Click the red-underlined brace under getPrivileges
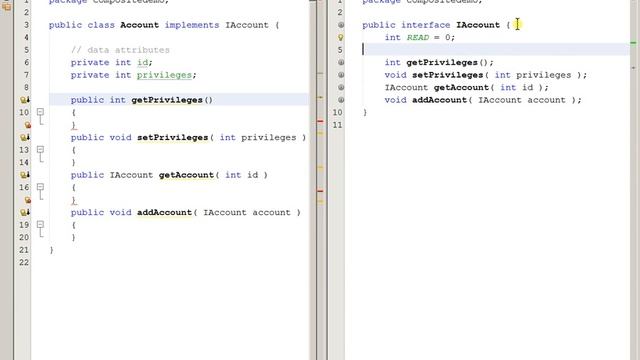This screenshot has width=640, height=360. (74, 125)
